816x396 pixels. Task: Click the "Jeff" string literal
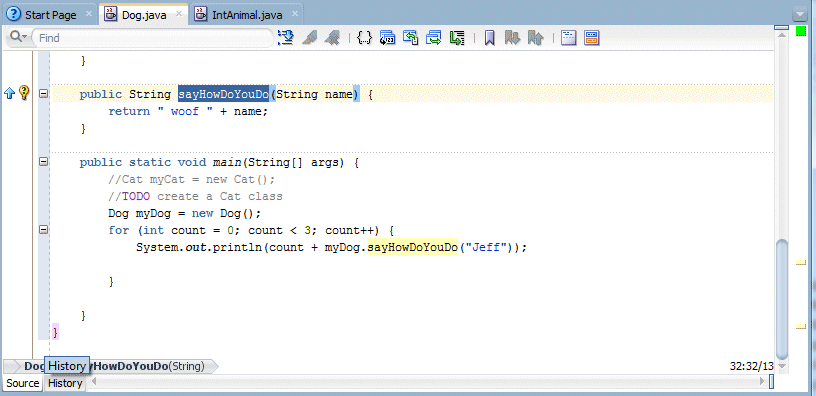(x=486, y=247)
